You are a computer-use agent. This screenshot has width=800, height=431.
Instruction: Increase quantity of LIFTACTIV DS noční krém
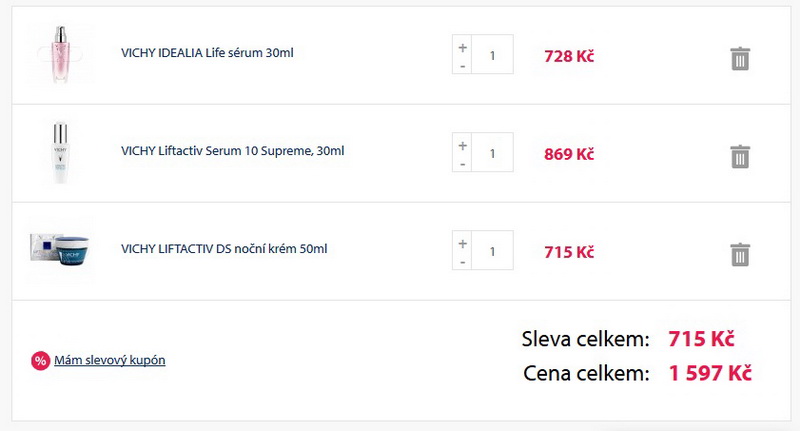[x=462, y=243]
